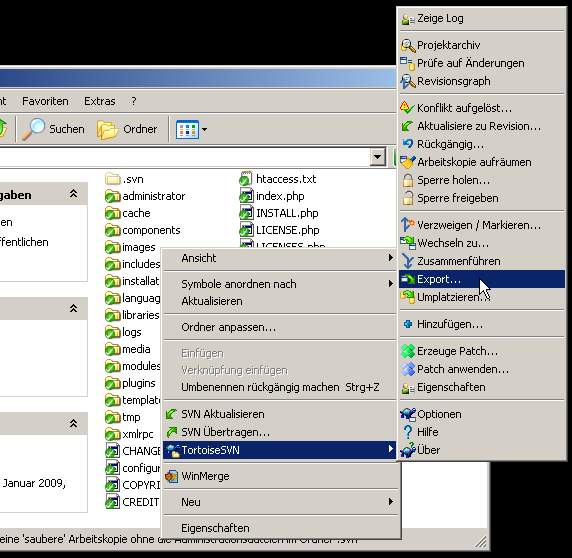The width and height of the screenshot is (572, 558).
Task: Choose Eigenschaften in TortoiseSVN submenu
Action: point(482,387)
